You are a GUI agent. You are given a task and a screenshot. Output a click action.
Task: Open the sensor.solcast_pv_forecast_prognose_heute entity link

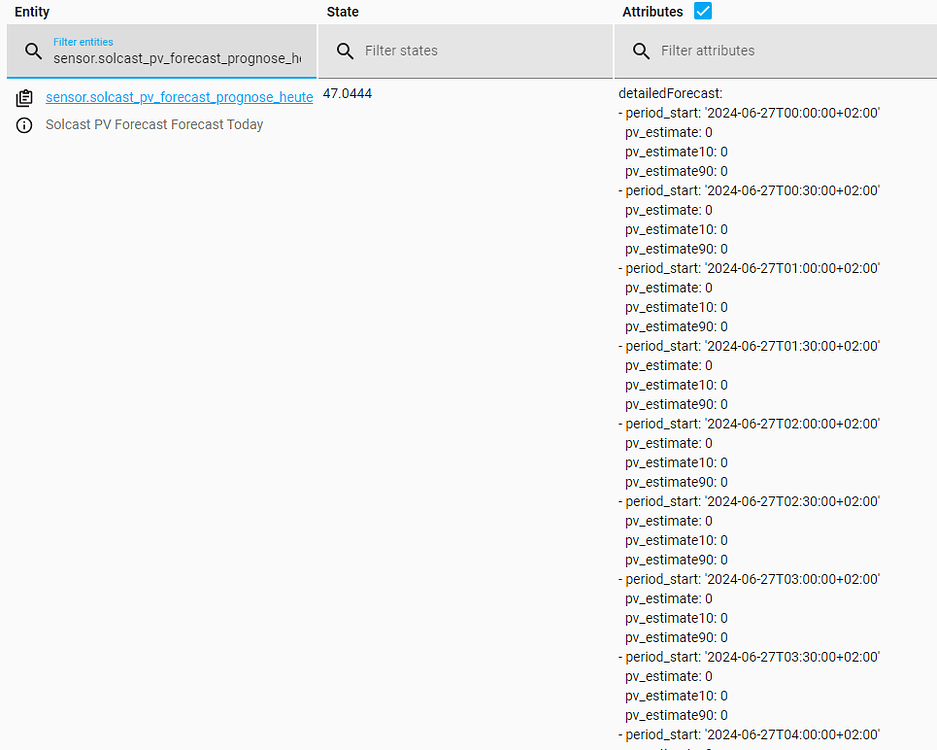(x=179, y=97)
